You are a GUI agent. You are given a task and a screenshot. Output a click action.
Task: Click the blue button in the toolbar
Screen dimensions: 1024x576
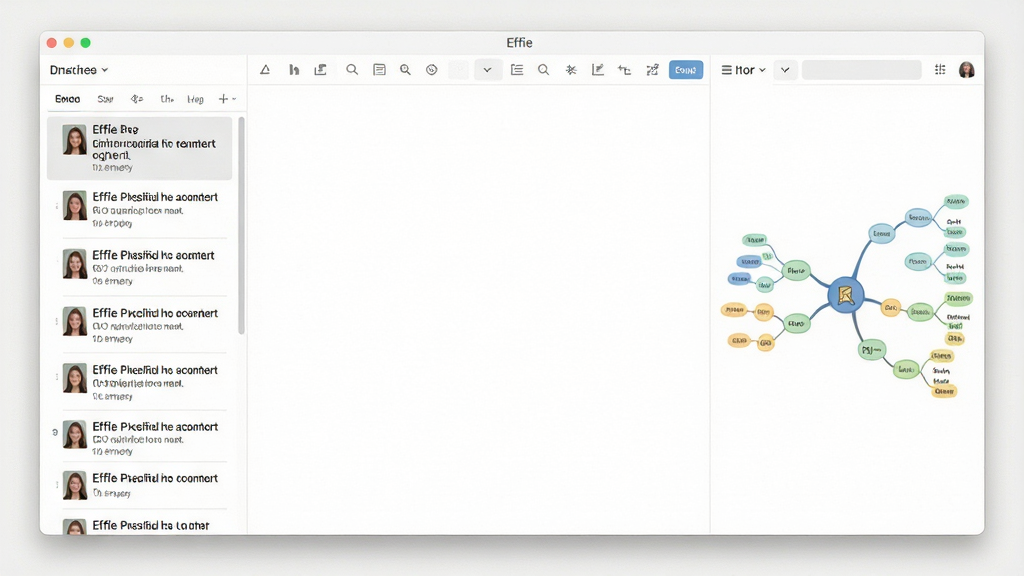686,70
